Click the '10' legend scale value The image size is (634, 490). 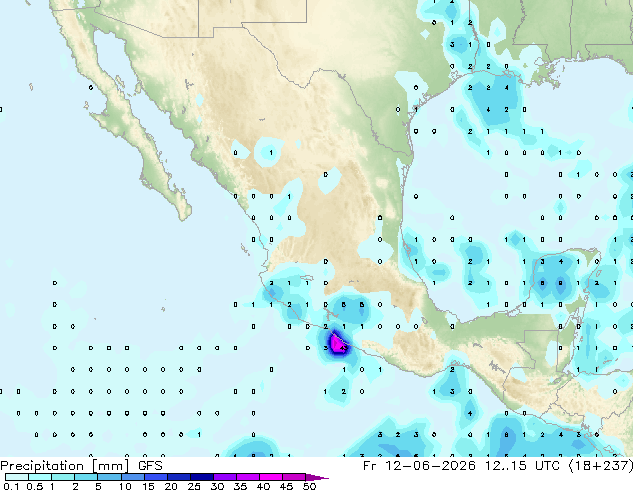125,486
